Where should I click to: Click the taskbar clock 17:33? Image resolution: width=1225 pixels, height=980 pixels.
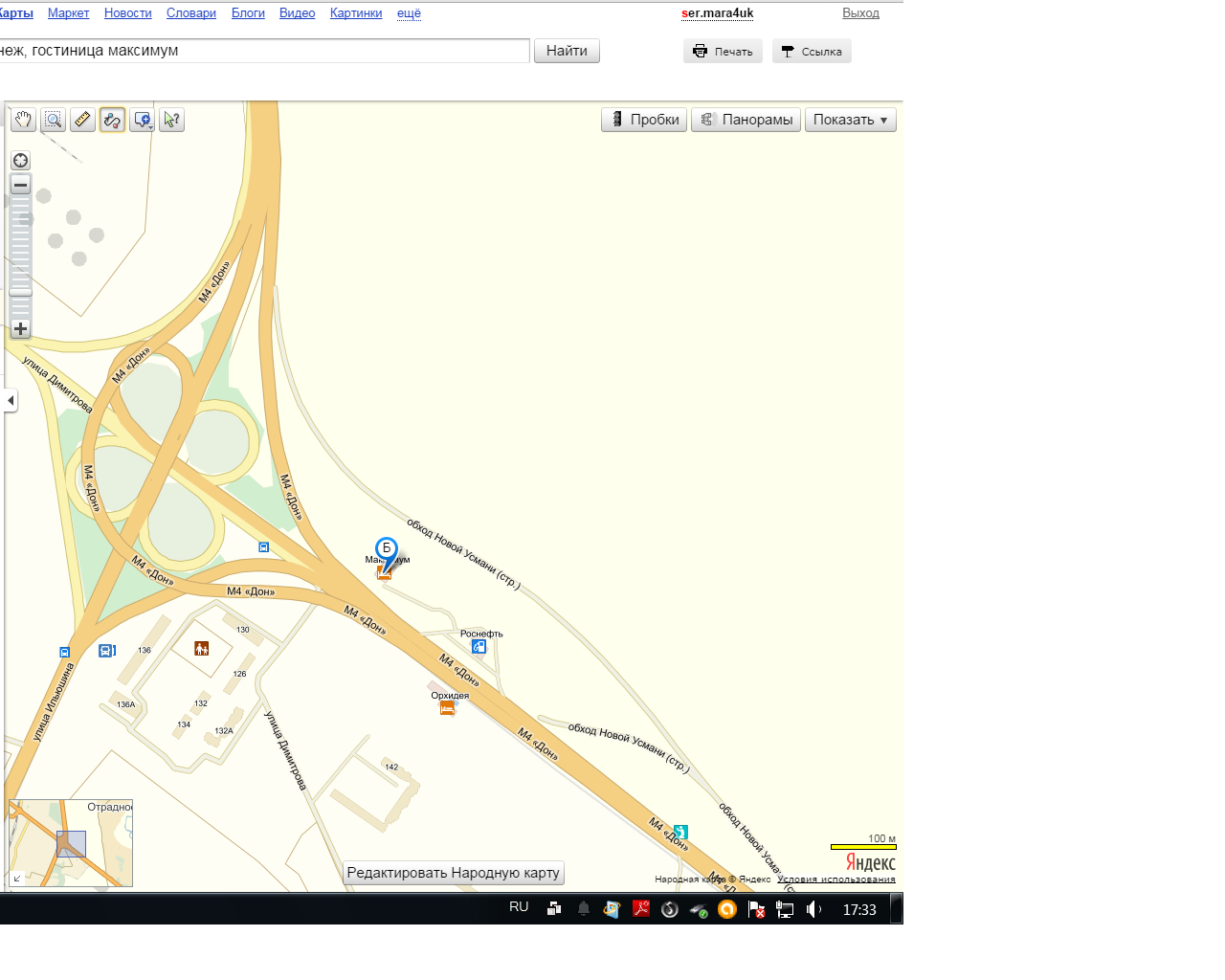click(x=859, y=910)
